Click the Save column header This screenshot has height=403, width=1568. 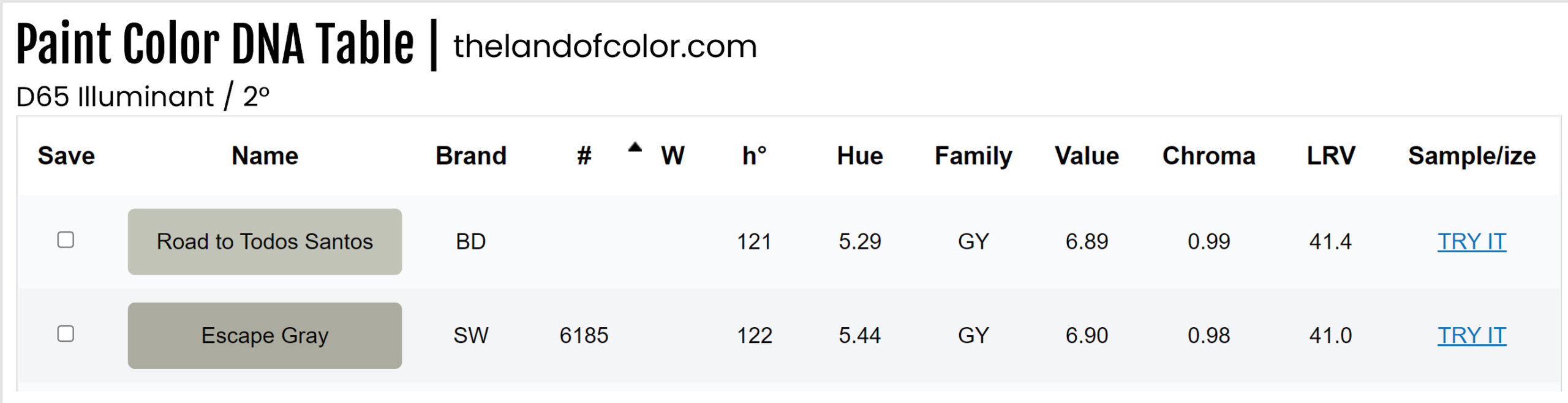click(x=66, y=156)
